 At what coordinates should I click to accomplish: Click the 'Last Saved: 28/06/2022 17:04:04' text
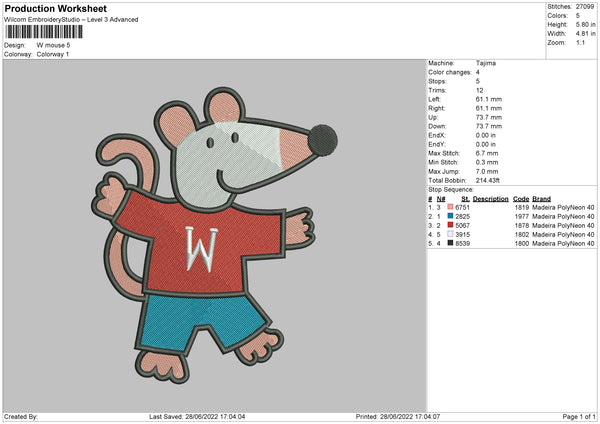click(x=197, y=417)
